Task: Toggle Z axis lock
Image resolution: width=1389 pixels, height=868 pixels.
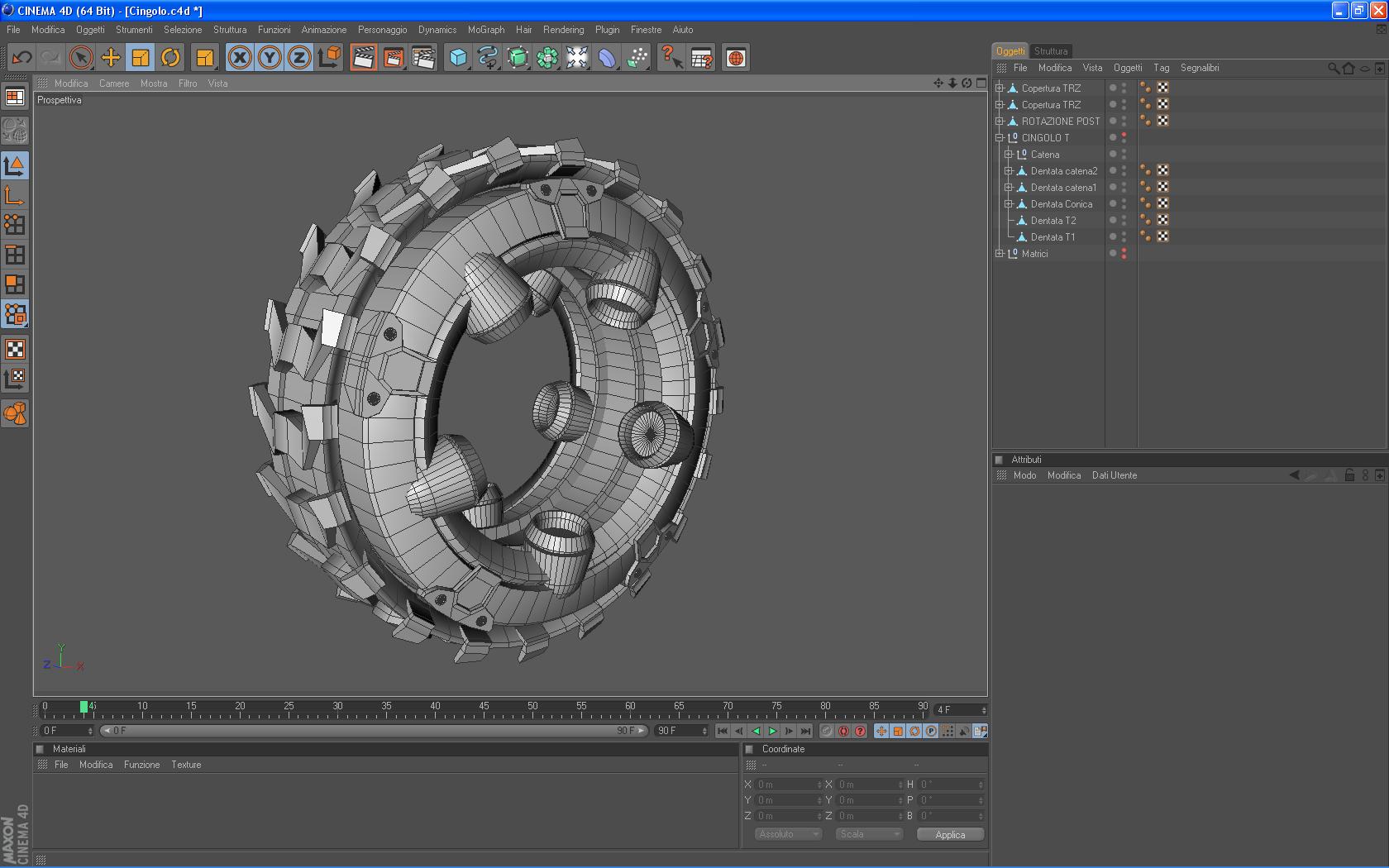Action: coord(299,57)
